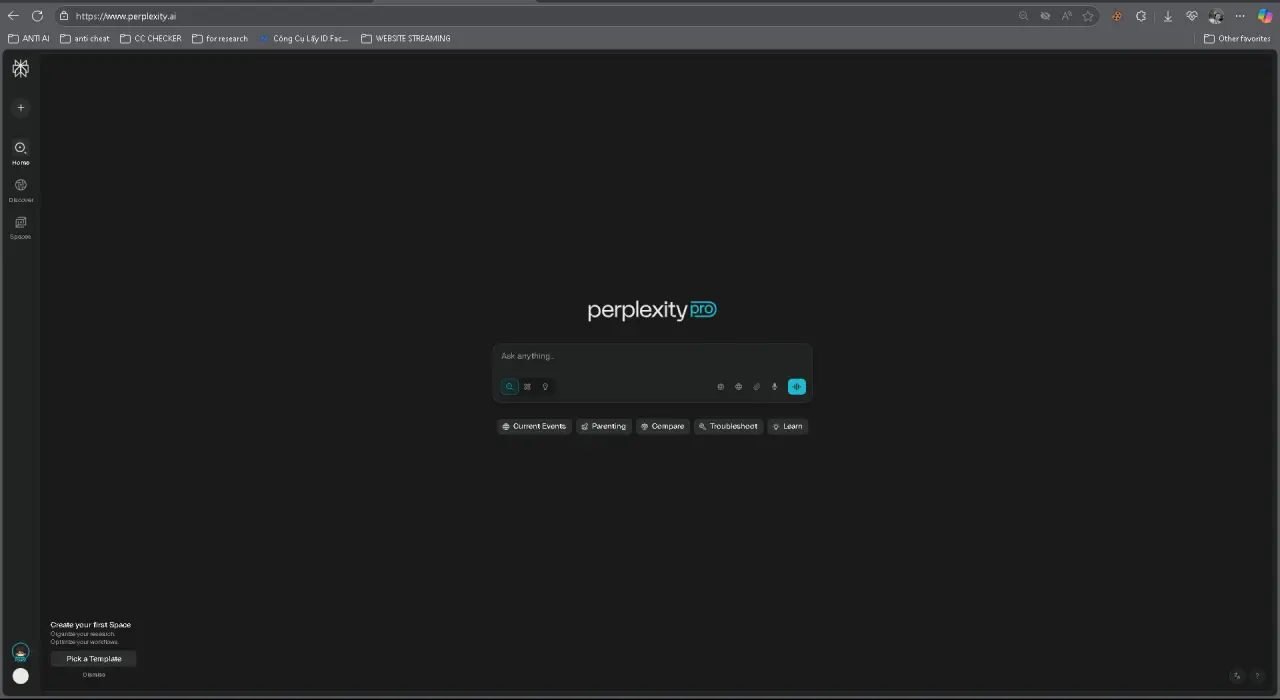
Task: Open the help question mark button
Action: pos(1257,676)
